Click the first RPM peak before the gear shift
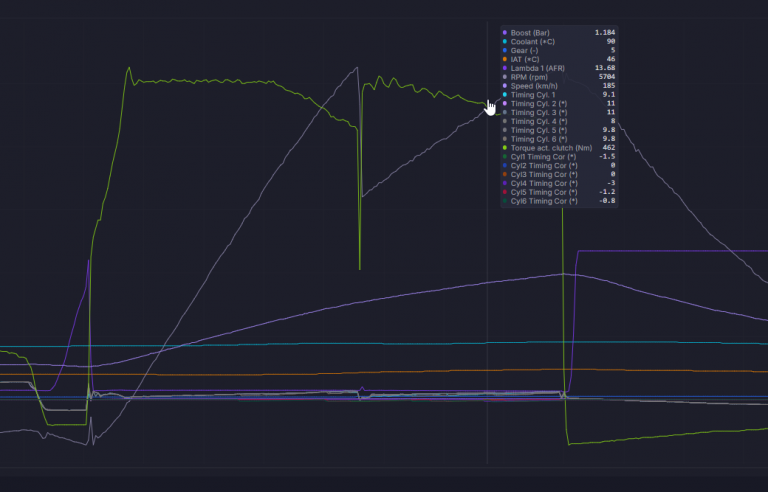This screenshot has height=492, width=768. [357, 68]
